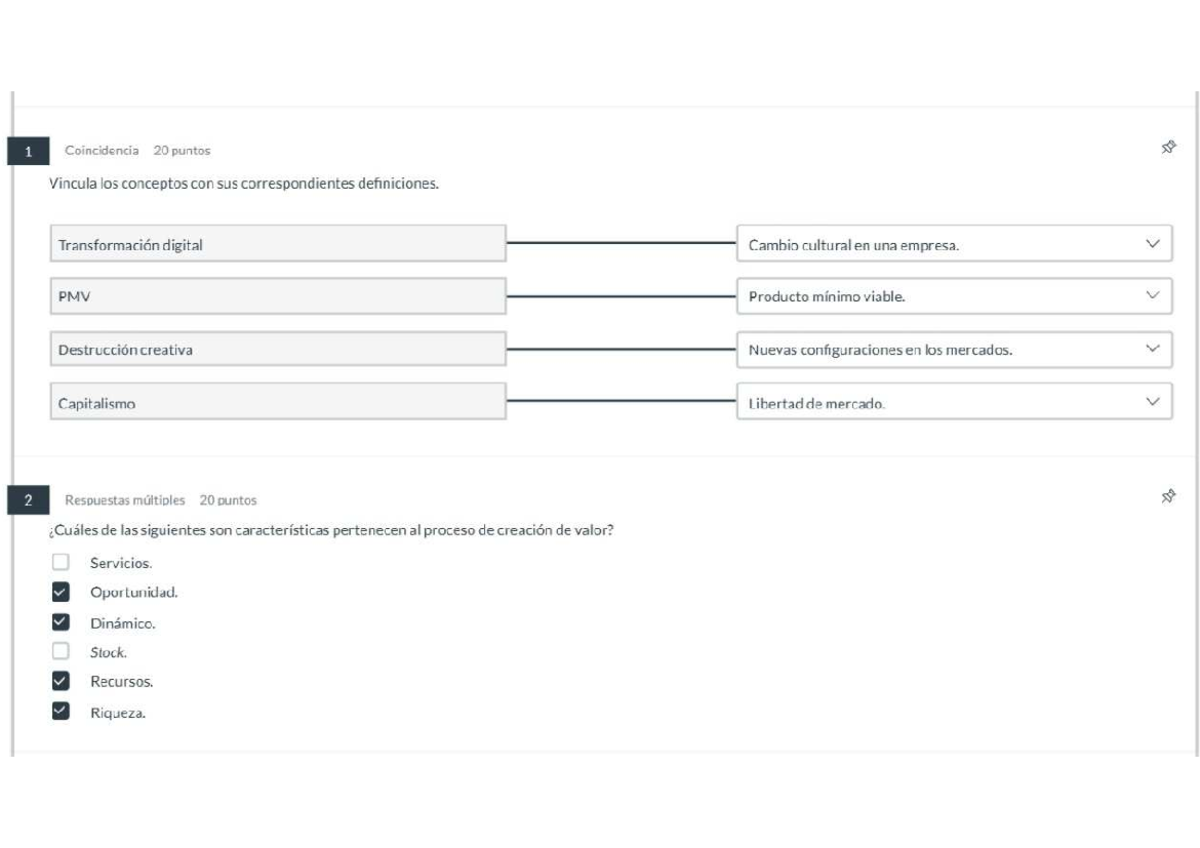Select the question number 1 badge

(28, 151)
